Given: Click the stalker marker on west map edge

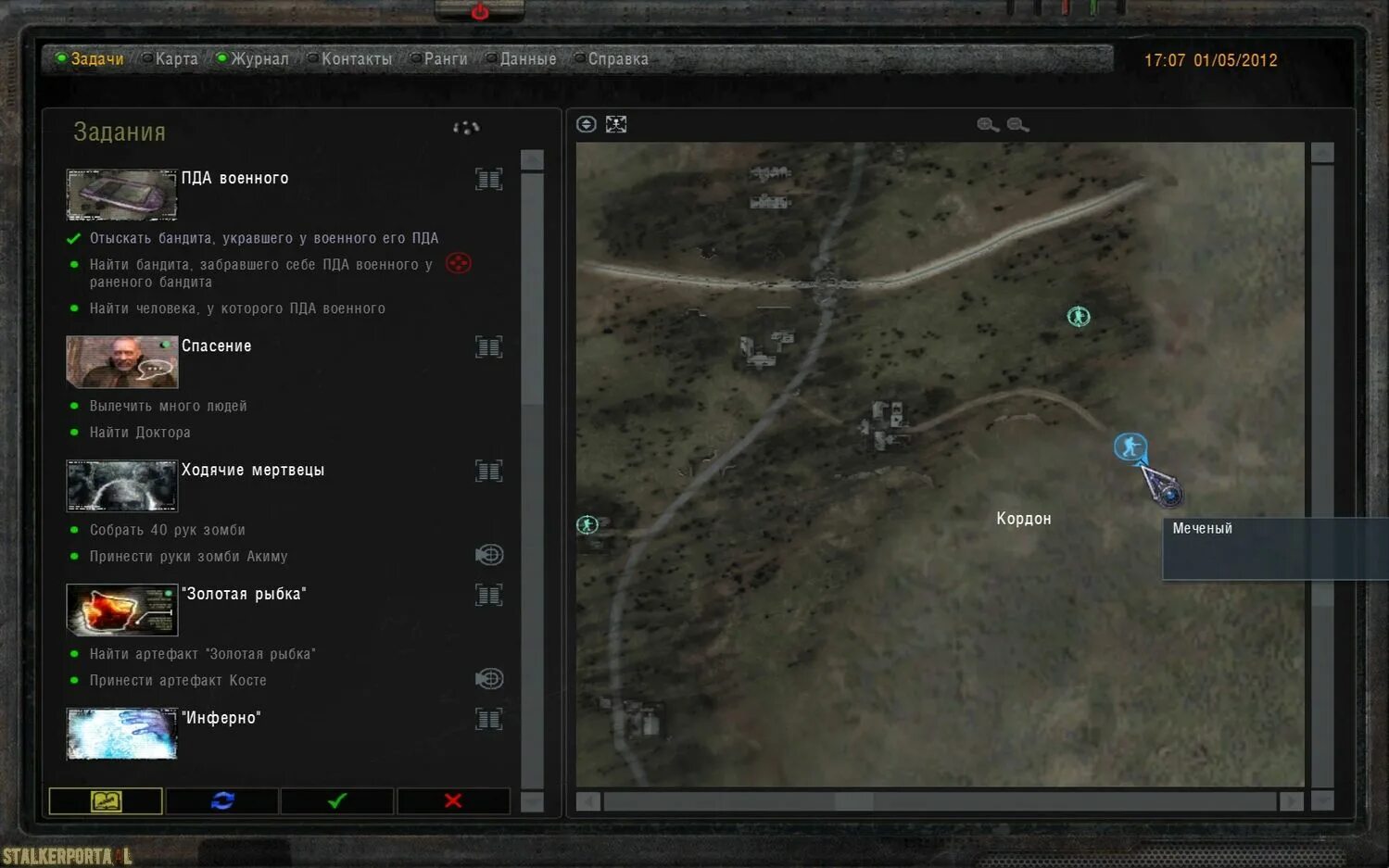Looking at the screenshot, I should [587, 525].
